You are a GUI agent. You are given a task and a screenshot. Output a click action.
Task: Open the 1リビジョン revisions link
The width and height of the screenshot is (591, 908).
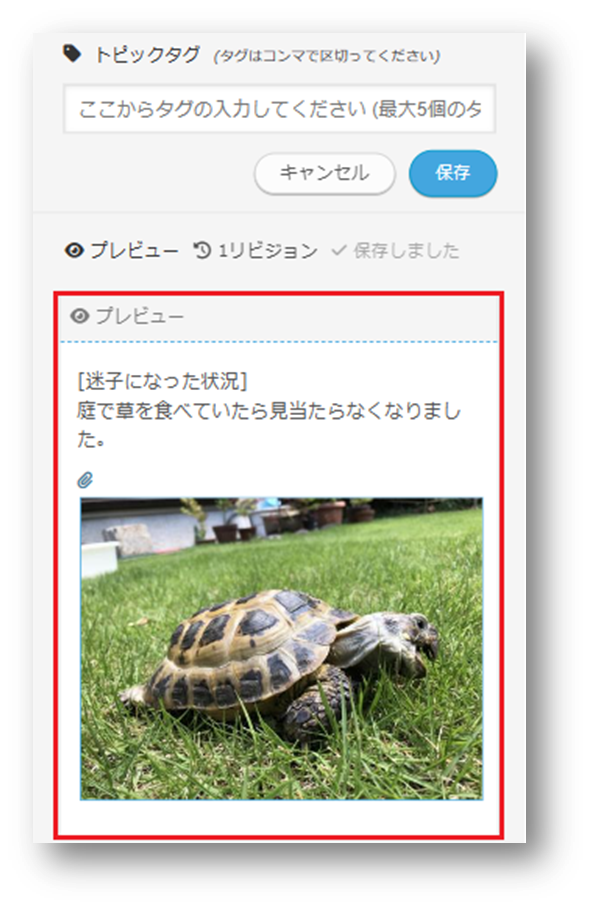click(267, 251)
